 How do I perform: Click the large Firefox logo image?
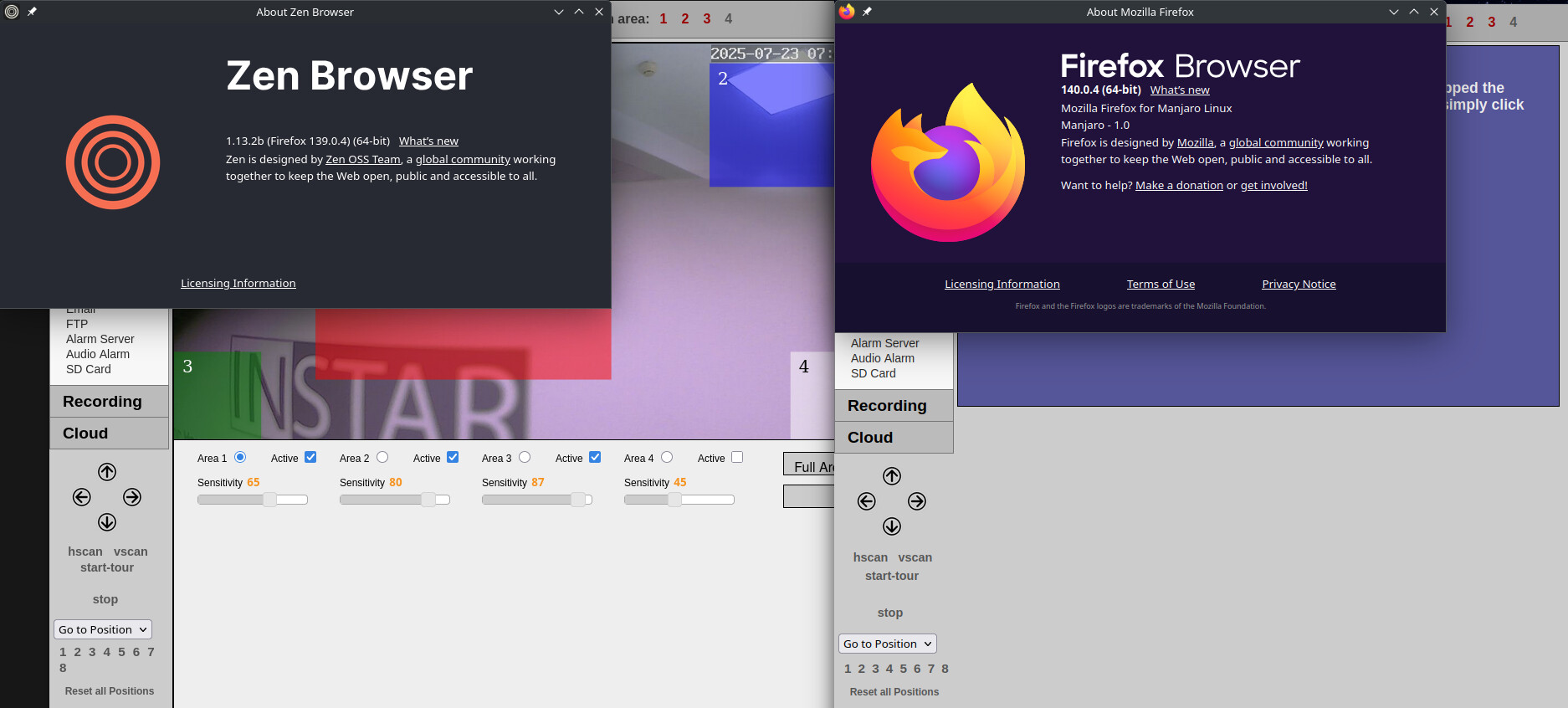click(948, 162)
